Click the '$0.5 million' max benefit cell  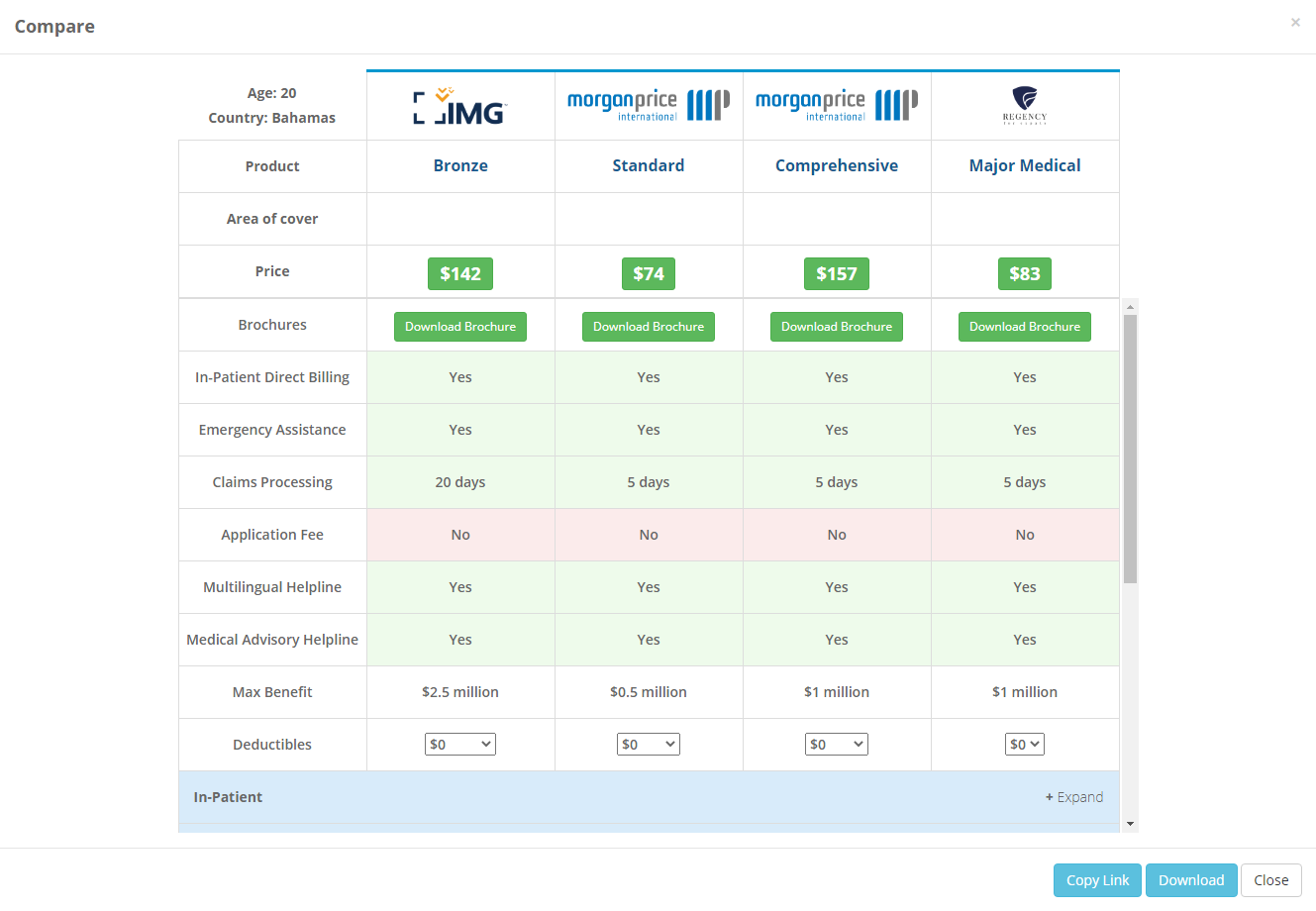(x=649, y=692)
